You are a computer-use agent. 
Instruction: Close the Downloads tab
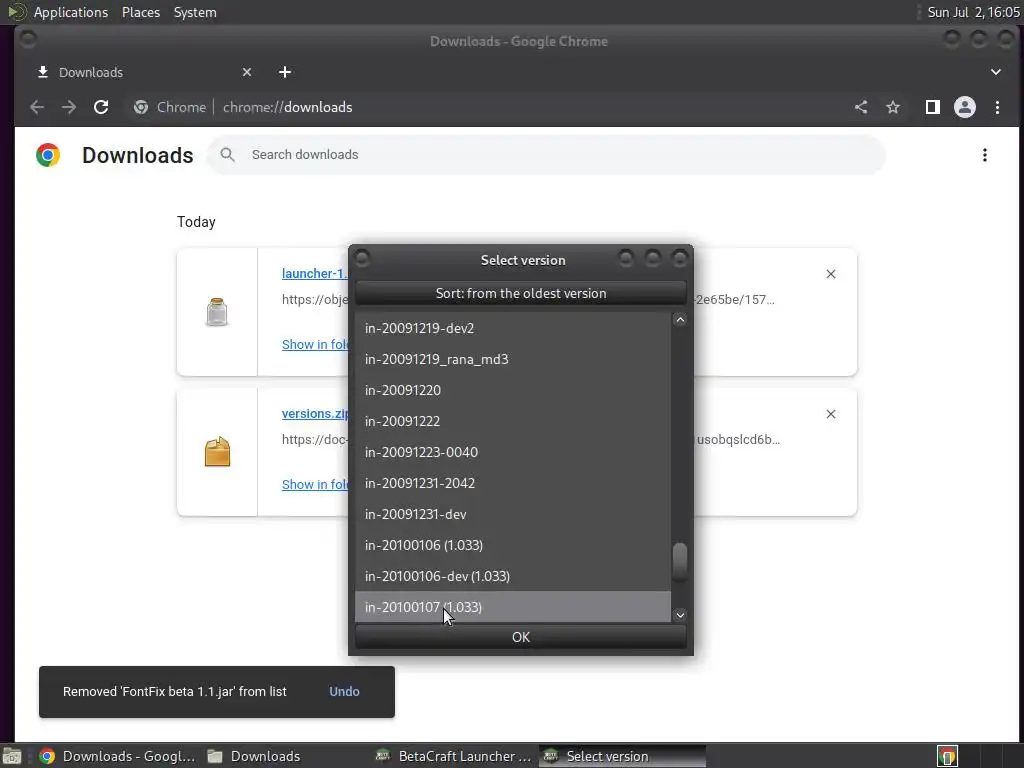pos(247,72)
